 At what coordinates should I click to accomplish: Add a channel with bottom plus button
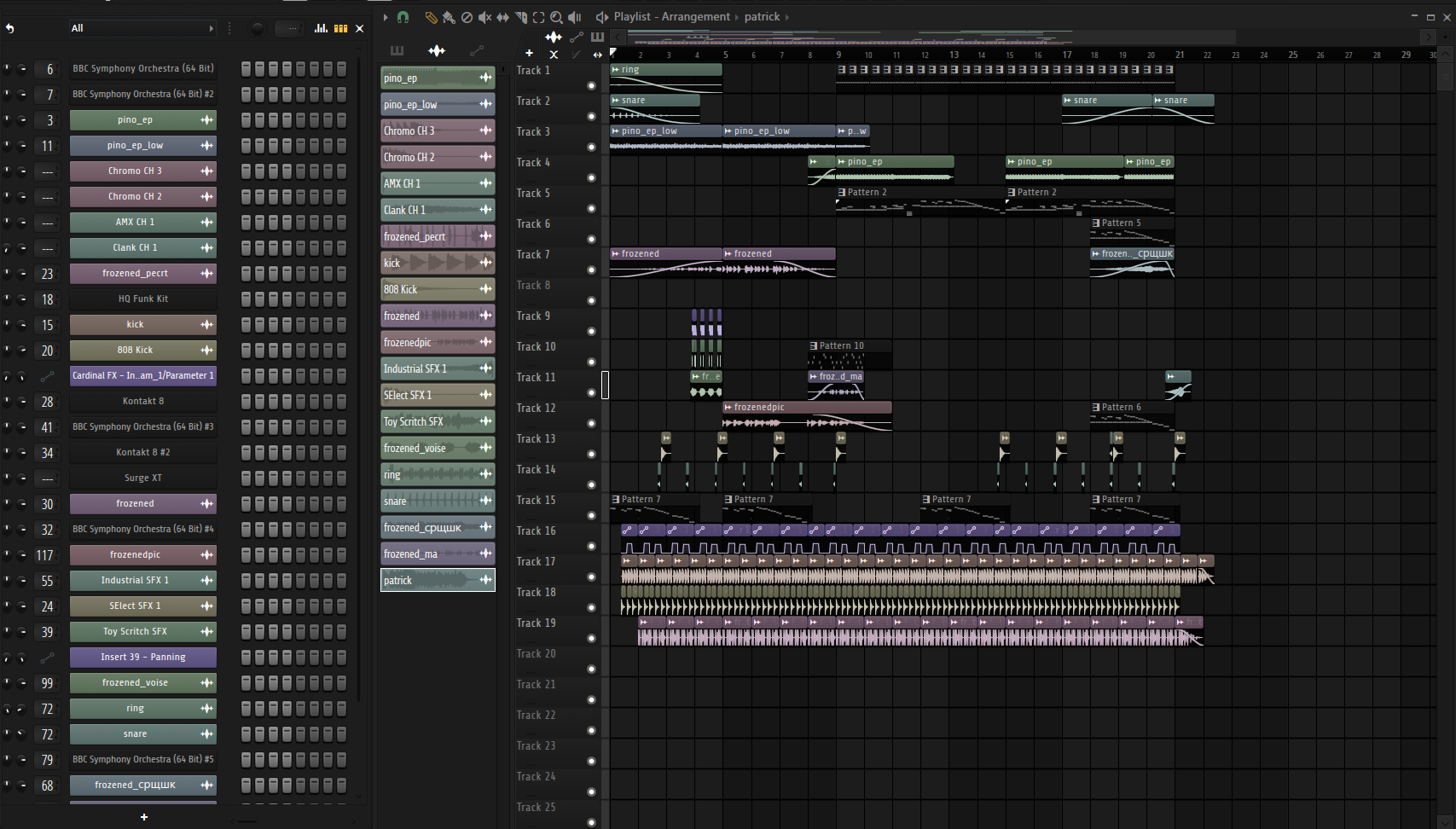click(144, 817)
